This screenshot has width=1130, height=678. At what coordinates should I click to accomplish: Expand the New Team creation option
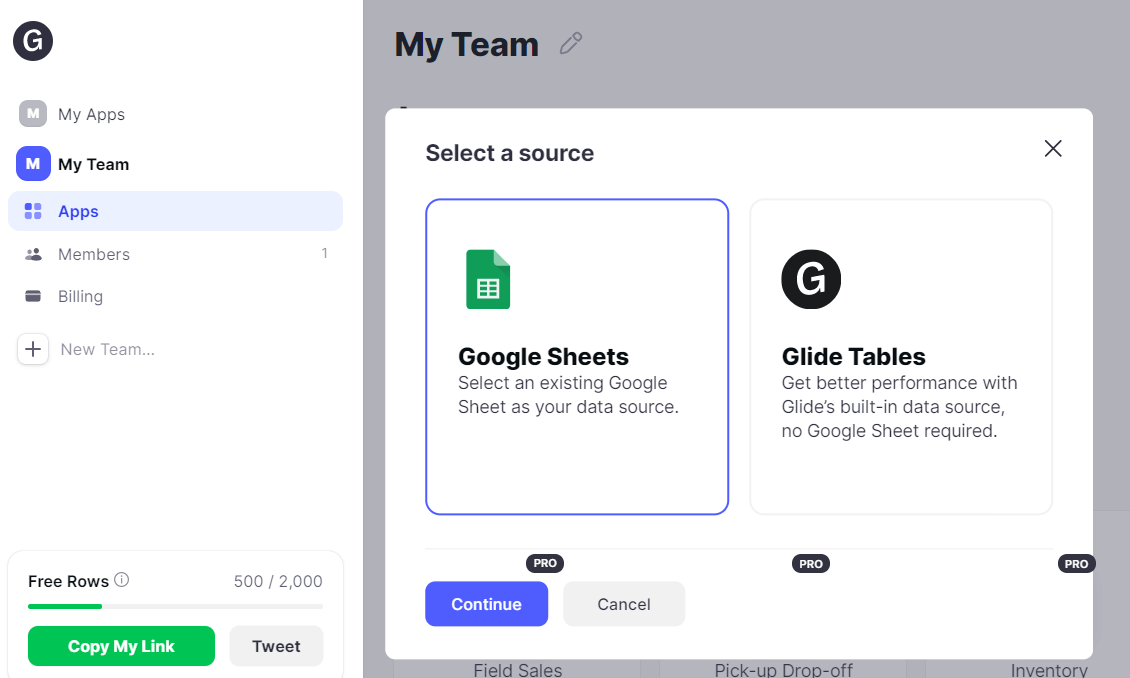[x=33, y=349]
